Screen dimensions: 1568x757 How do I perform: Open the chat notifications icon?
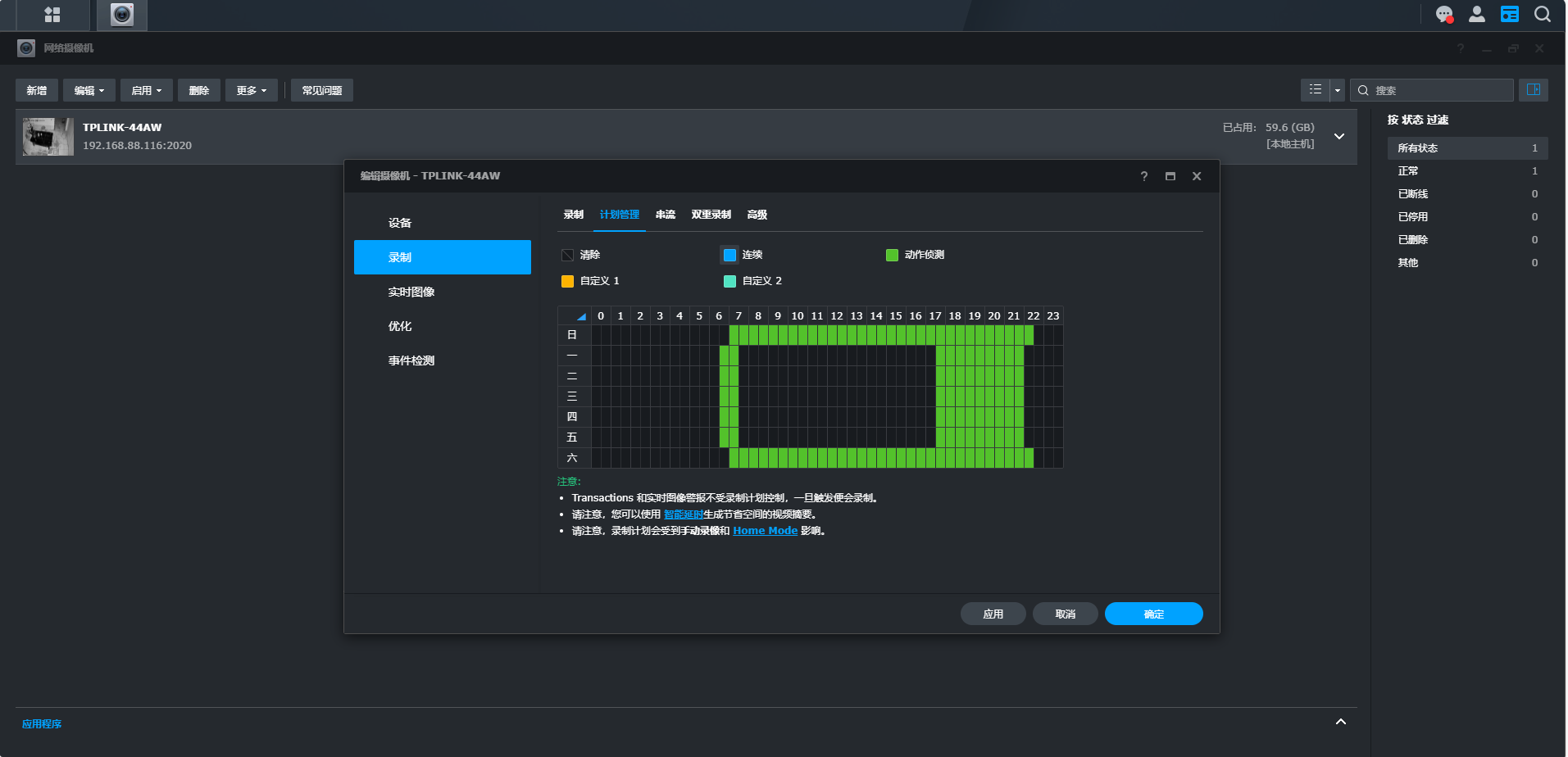(1444, 15)
